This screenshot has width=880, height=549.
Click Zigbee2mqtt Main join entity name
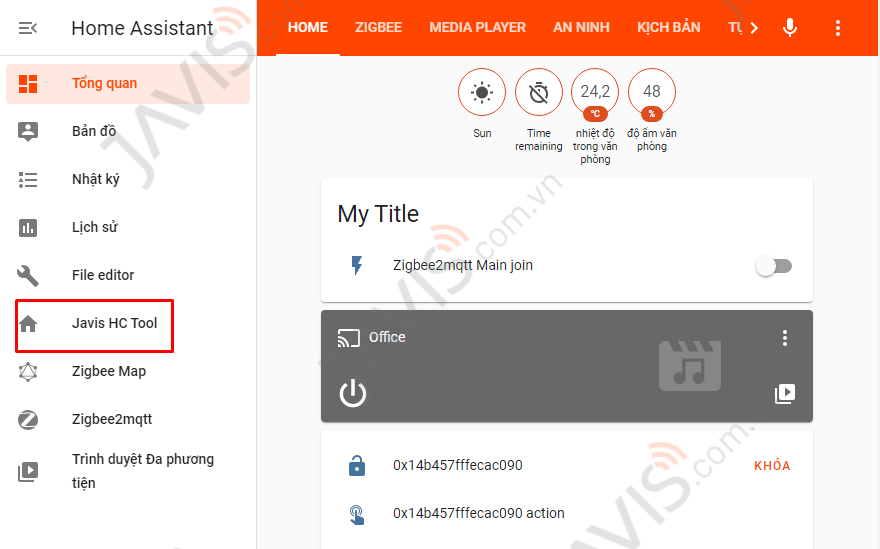coord(462,265)
